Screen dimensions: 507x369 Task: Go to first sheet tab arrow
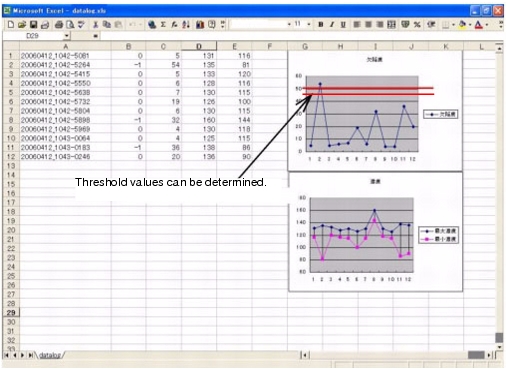[6, 355]
